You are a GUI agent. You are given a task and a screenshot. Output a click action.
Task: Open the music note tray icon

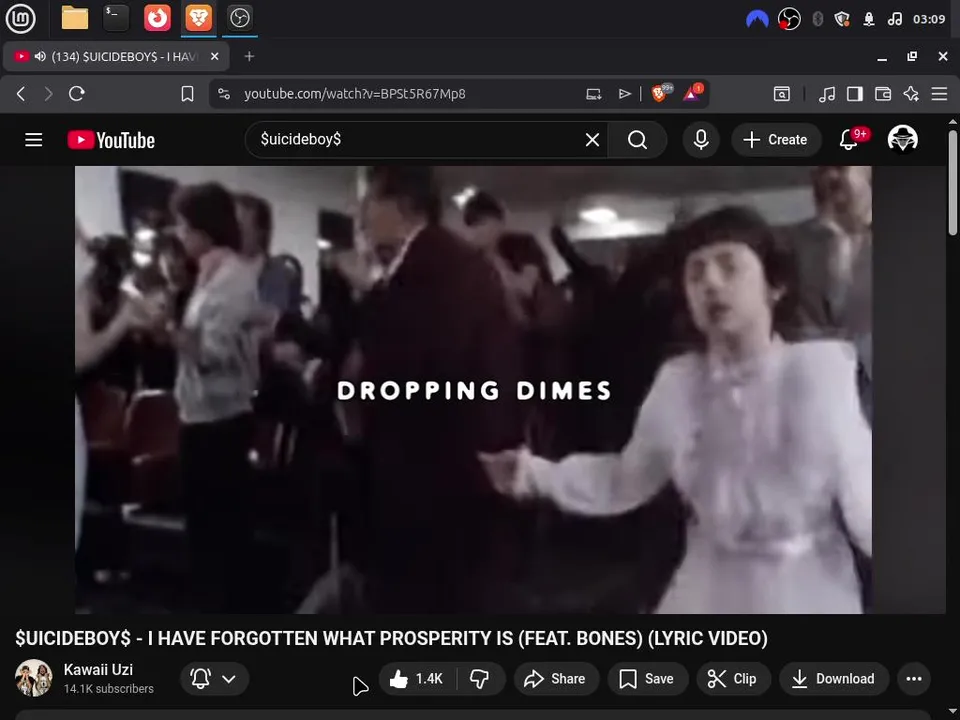[894, 19]
